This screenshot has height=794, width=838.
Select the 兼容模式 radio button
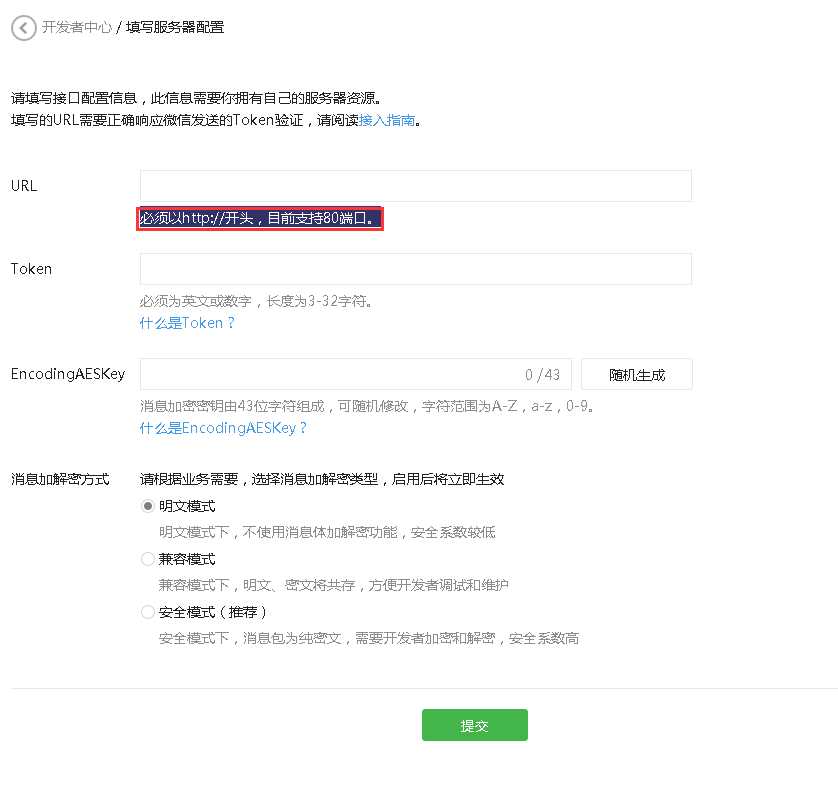click(x=148, y=559)
